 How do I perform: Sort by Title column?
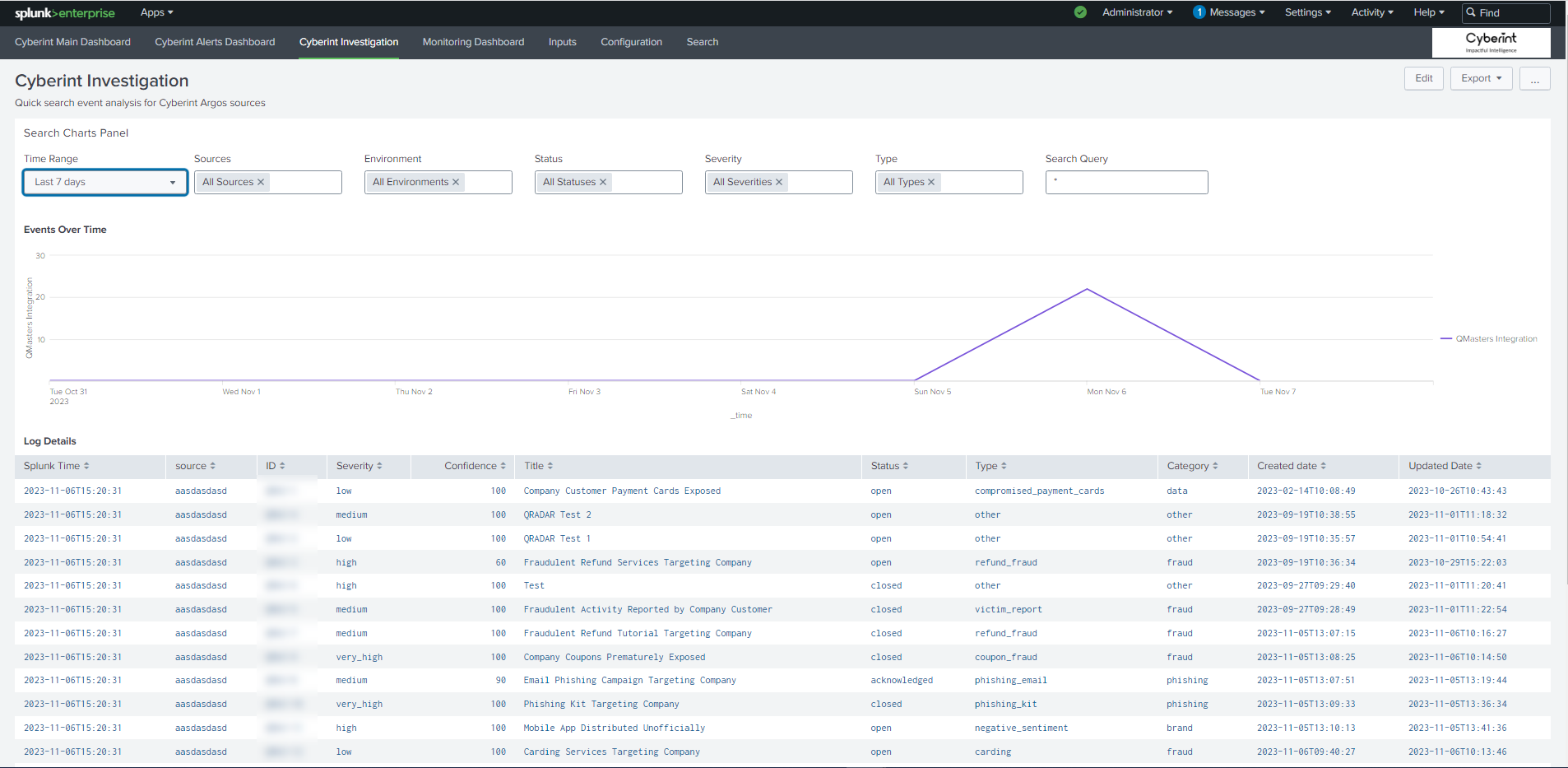pyautogui.click(x=538, y=466)
